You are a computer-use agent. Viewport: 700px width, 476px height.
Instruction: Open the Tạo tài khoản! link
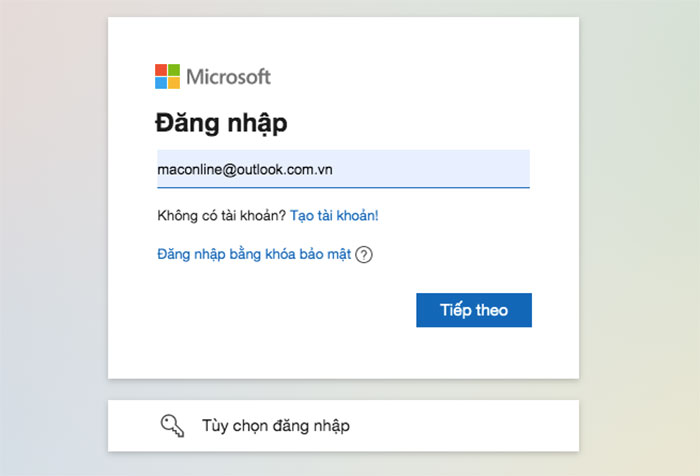[334, 216]
